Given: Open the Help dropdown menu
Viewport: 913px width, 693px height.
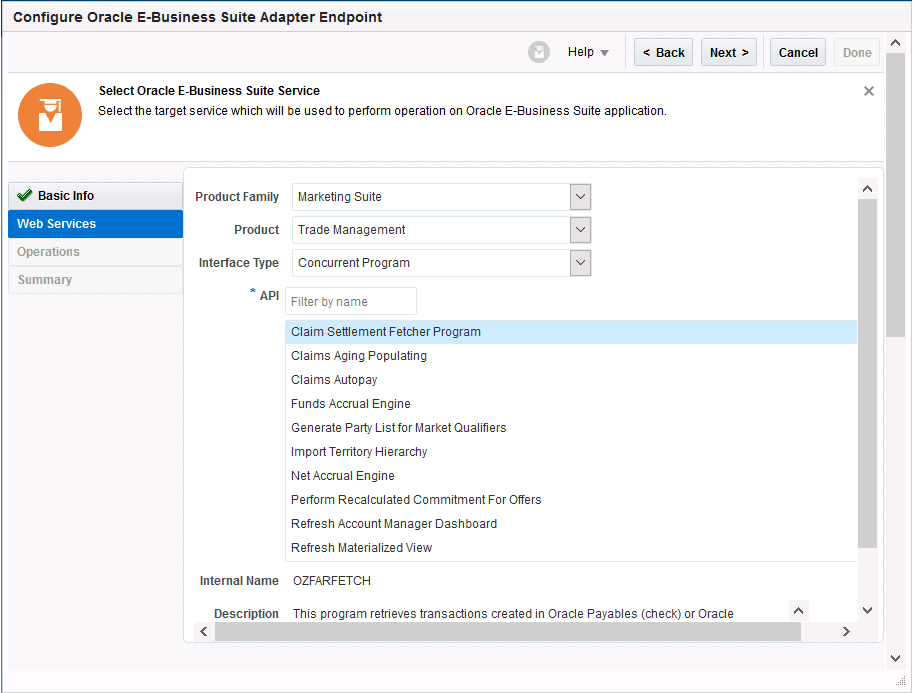Looking at the screenshot, I should pos(588,52).
